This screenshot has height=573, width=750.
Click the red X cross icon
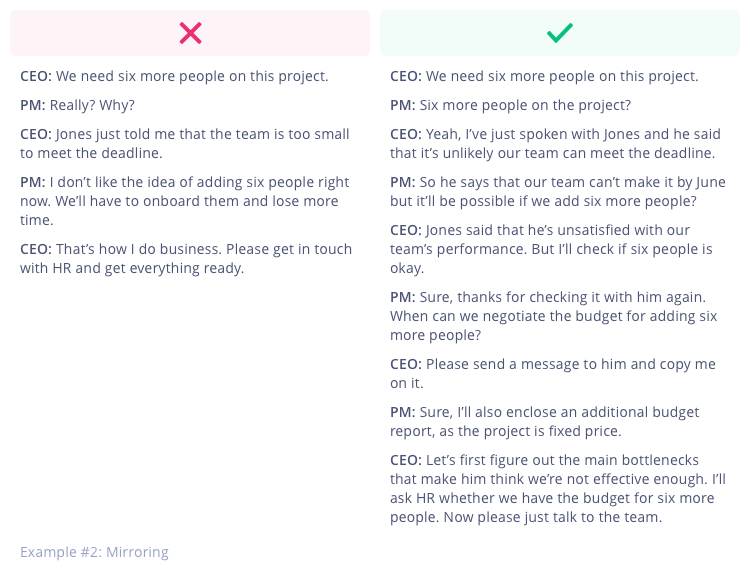pos(190,33)
